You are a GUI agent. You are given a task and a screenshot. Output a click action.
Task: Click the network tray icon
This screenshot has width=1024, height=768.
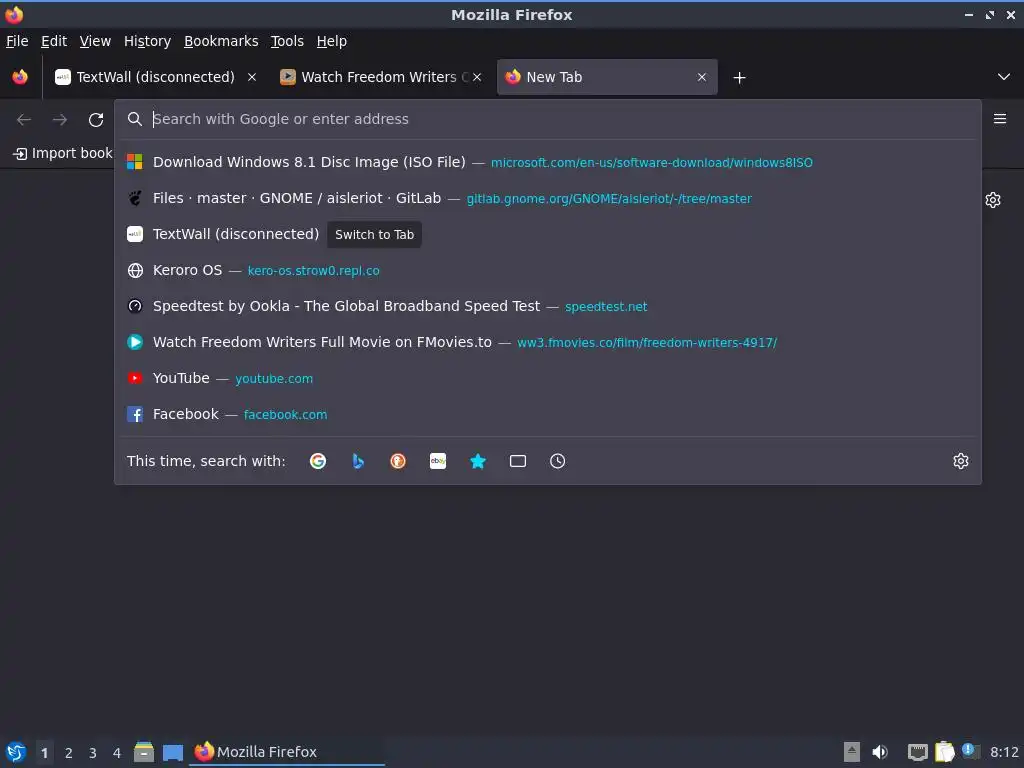[x=918, y=752]
